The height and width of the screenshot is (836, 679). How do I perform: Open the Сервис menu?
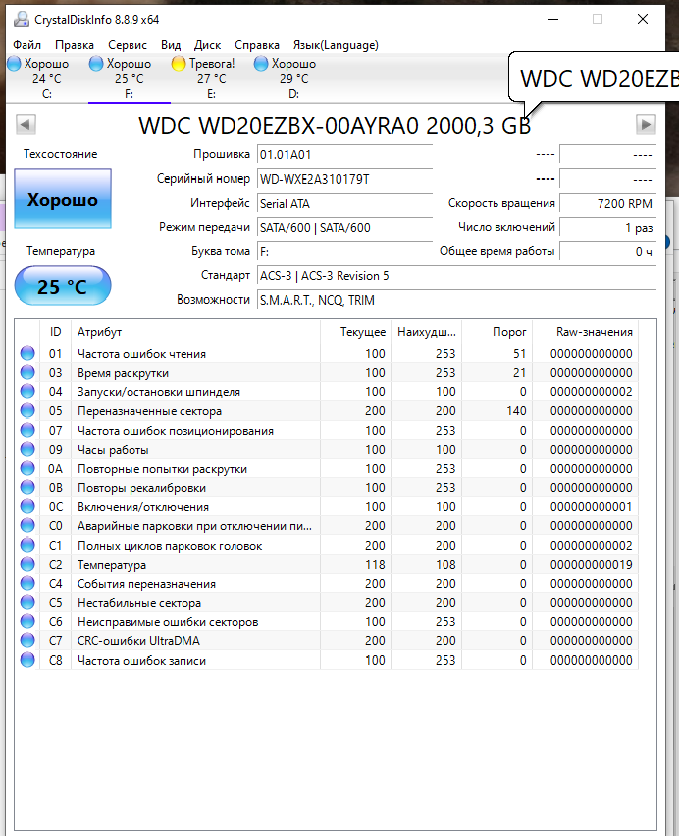127,45
